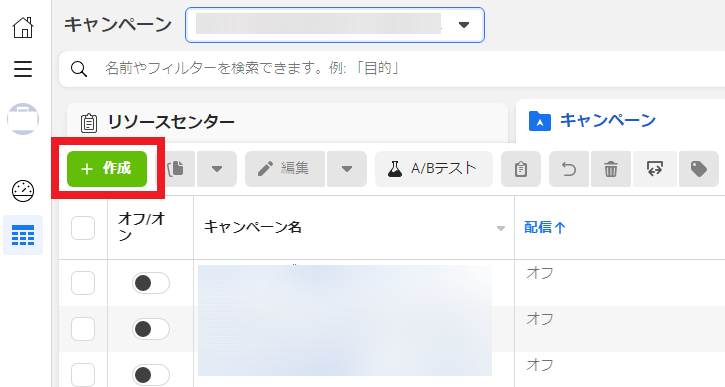Tick the select-all header checkbox
The height and width of the screenshot is (387, 725).
coord(83,228)
